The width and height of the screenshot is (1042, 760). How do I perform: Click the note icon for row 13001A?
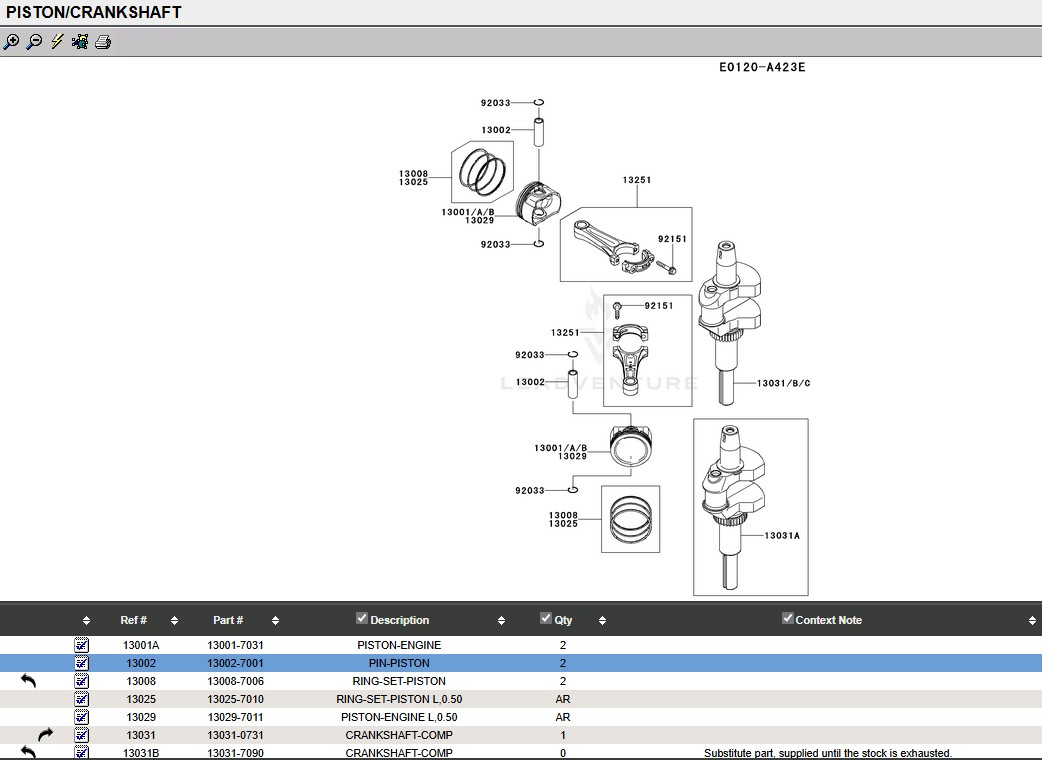82,645
